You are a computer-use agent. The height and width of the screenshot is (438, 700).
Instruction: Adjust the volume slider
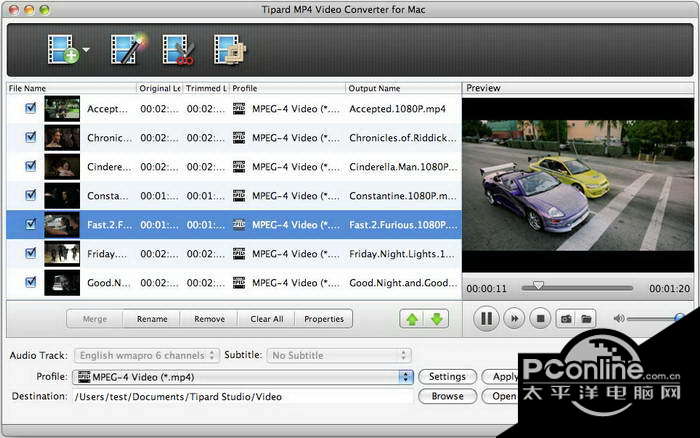[x=655, y=319]
